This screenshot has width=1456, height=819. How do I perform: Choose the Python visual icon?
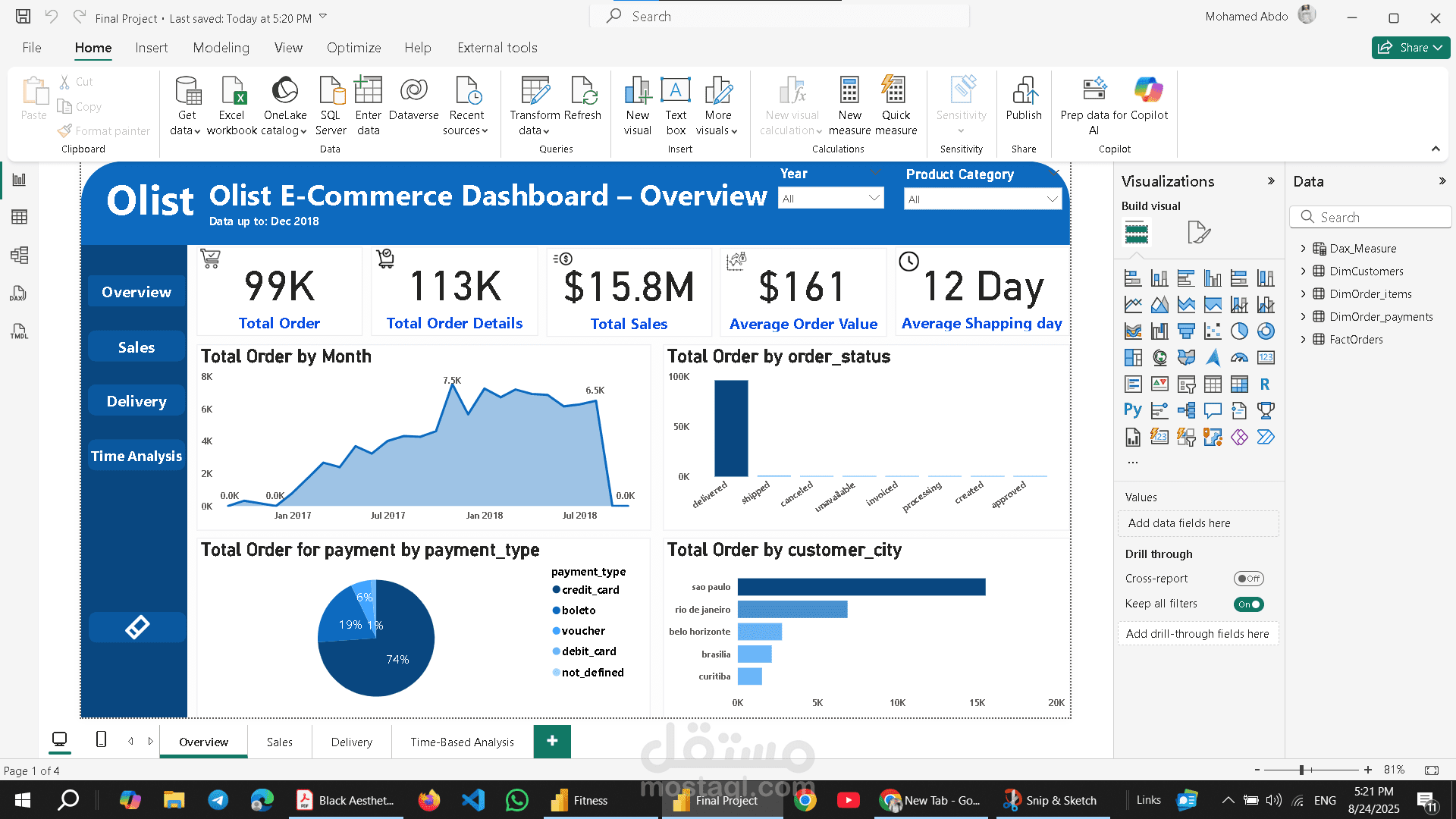(1132, 410)
